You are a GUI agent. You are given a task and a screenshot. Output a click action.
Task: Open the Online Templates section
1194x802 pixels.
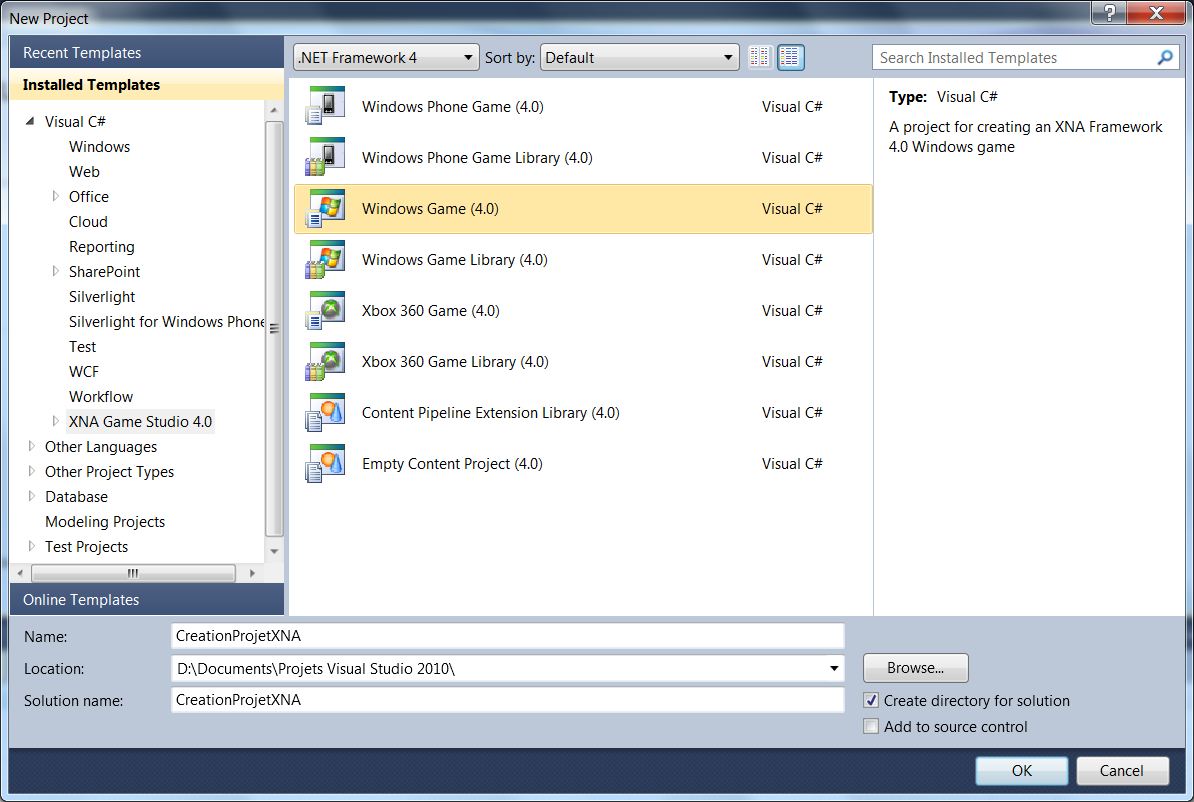pos(81,600)
